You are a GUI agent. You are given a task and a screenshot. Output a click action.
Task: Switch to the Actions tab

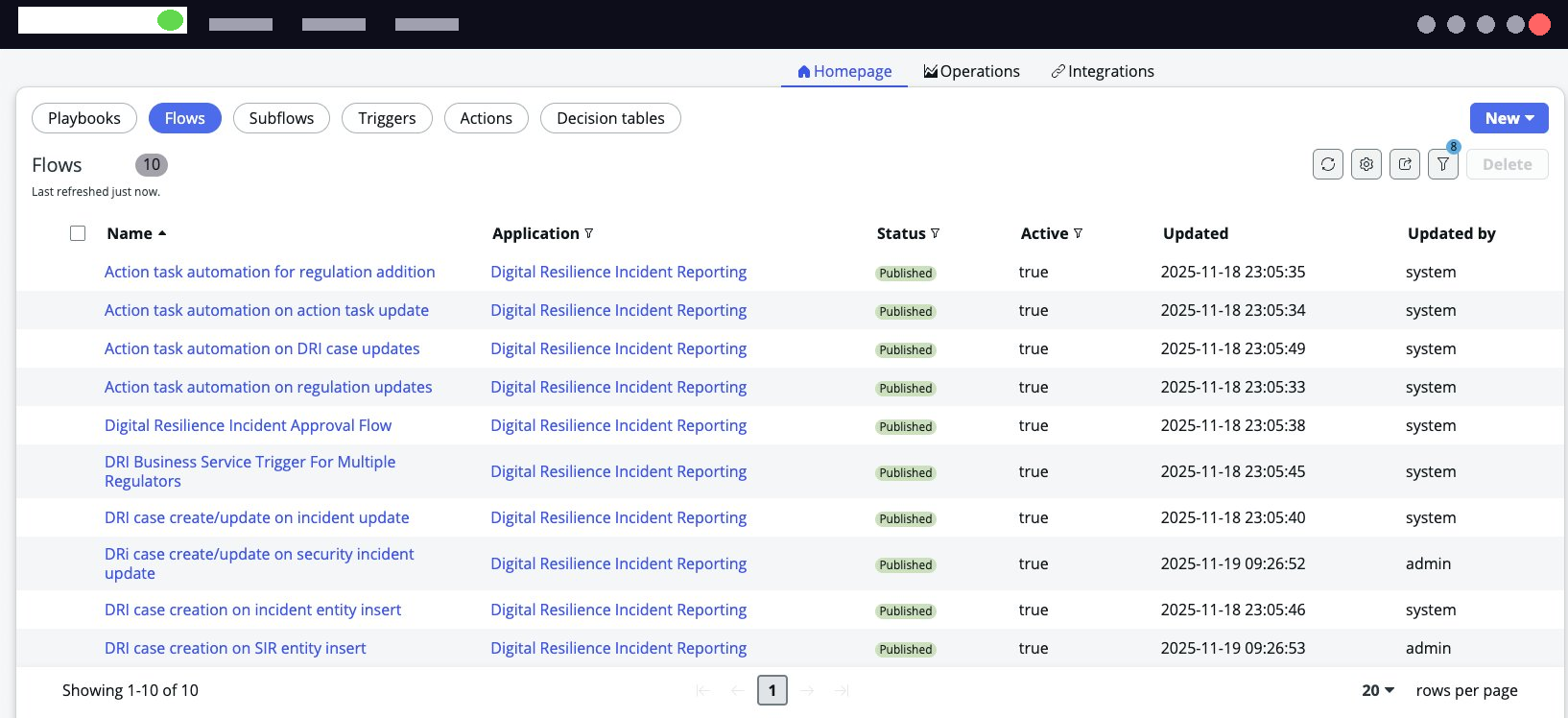[x=487, y=118]
